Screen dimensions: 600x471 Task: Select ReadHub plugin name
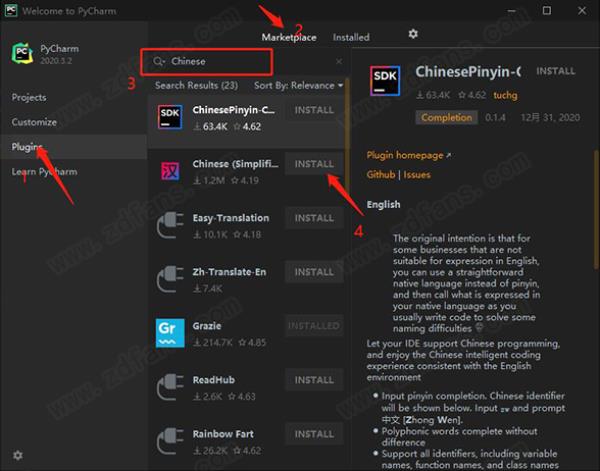[214, 380]
